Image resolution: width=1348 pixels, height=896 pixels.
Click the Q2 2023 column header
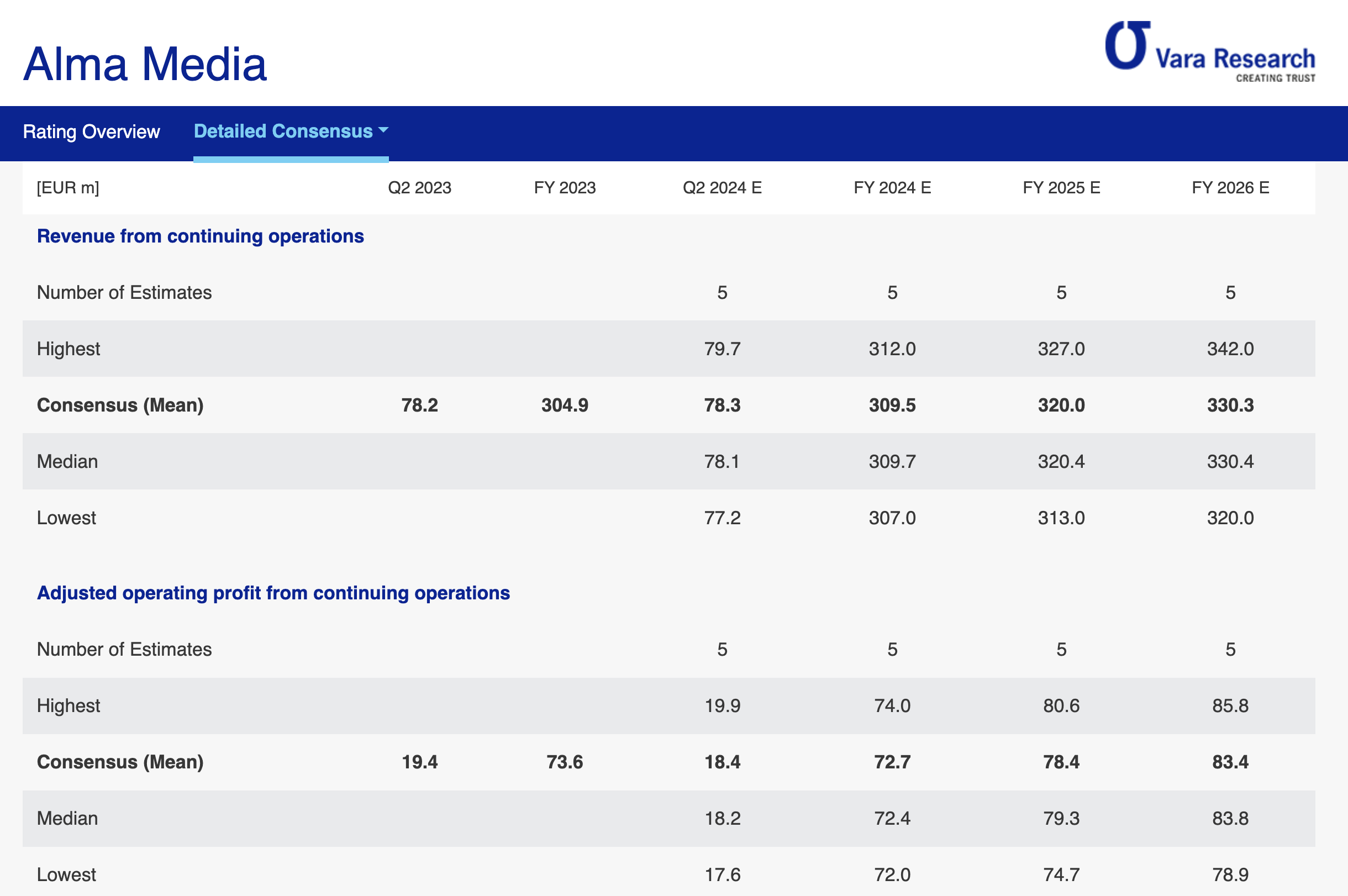(x=419, y=188)
